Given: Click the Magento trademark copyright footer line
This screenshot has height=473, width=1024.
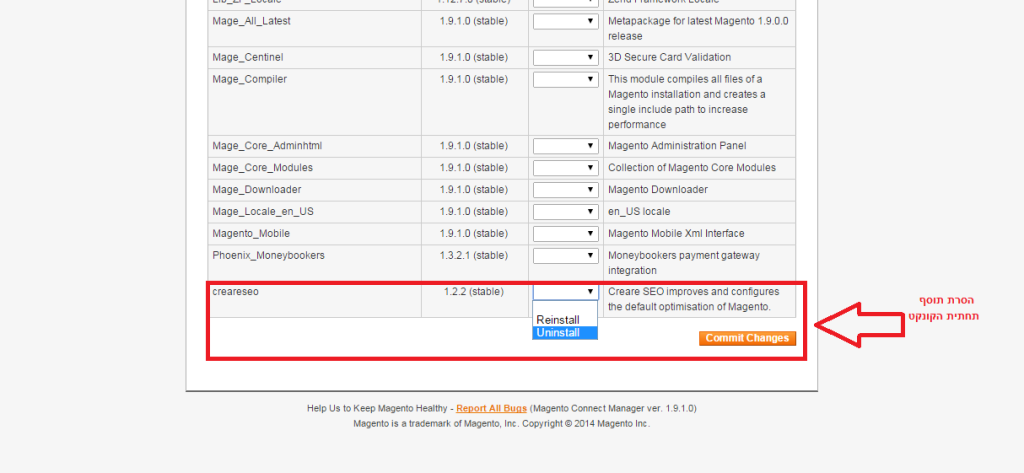Looking at the screenshot, I should pos(502,423).
